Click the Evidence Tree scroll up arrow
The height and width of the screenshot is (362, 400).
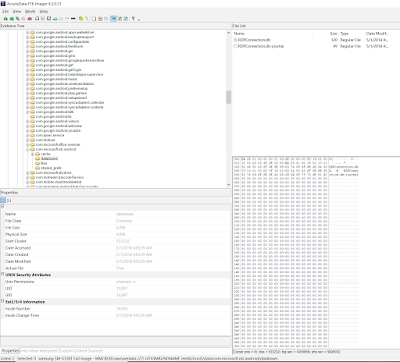click(x=228, y=33)
